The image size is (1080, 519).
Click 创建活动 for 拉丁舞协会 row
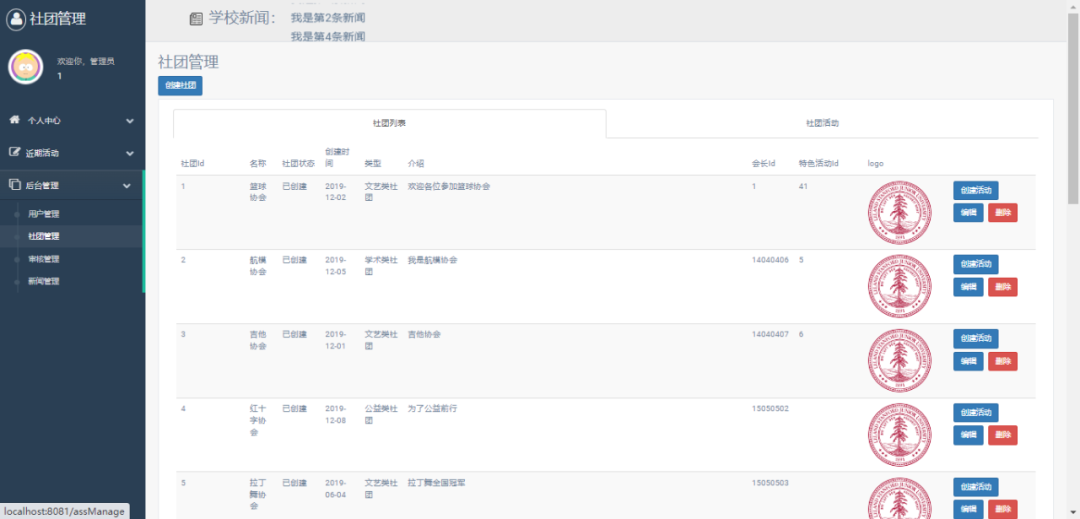pos(976,487)
